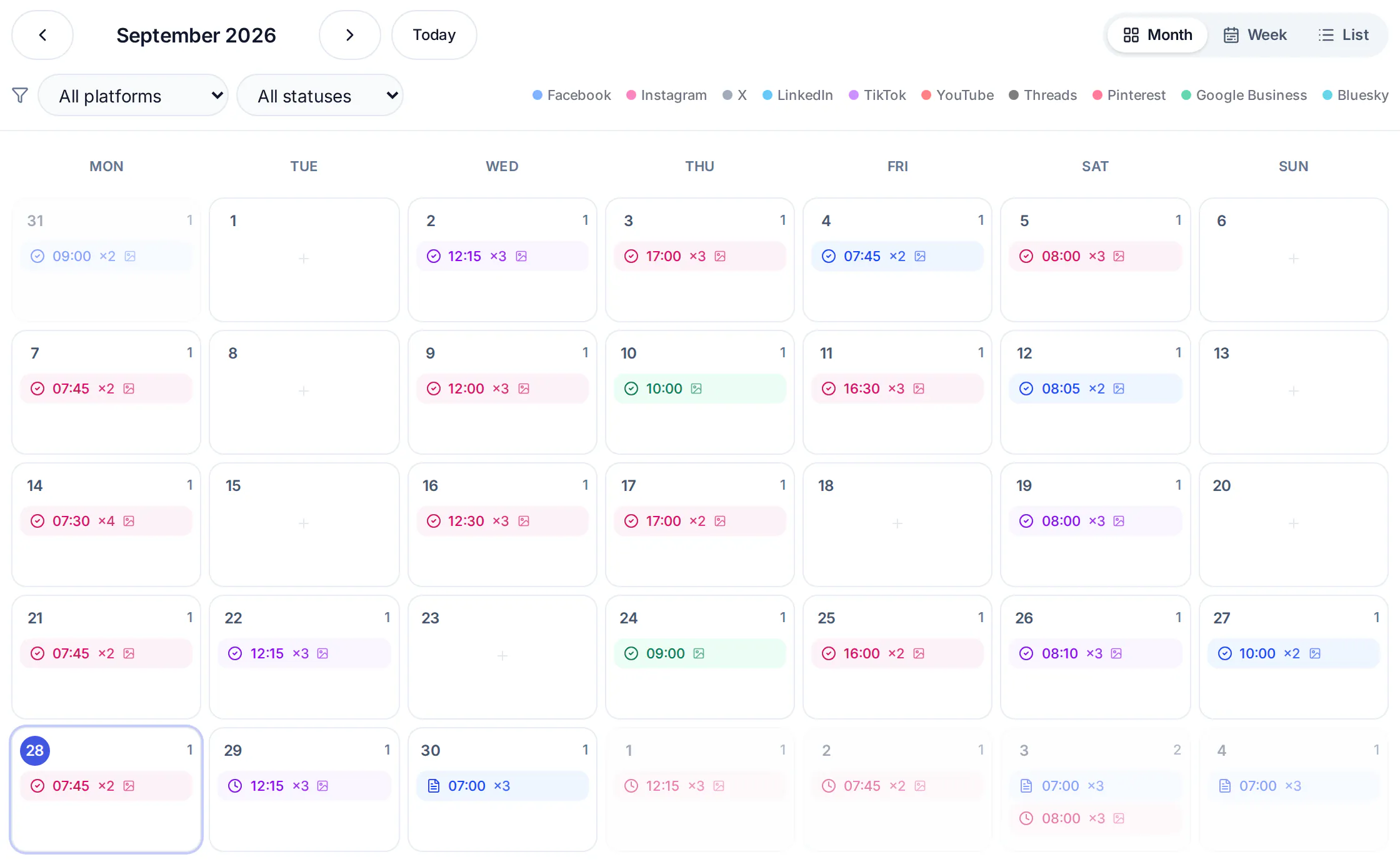
Task: Go to previous month arrow
Action: pyautogui.click(x=42, y=35)
